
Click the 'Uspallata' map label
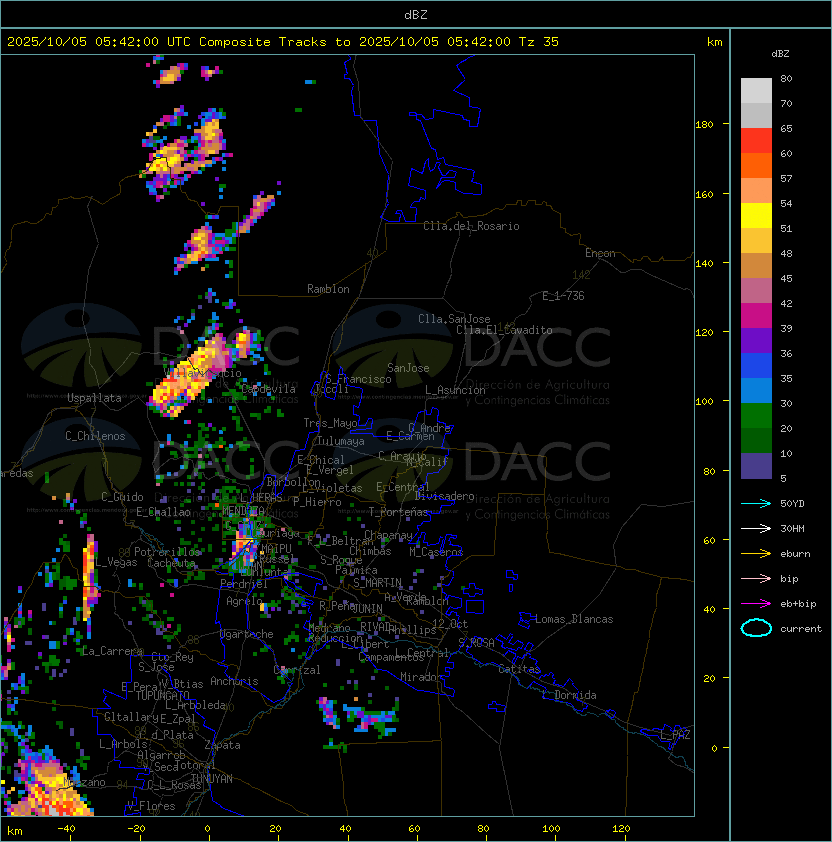click(x=94, y=398)
